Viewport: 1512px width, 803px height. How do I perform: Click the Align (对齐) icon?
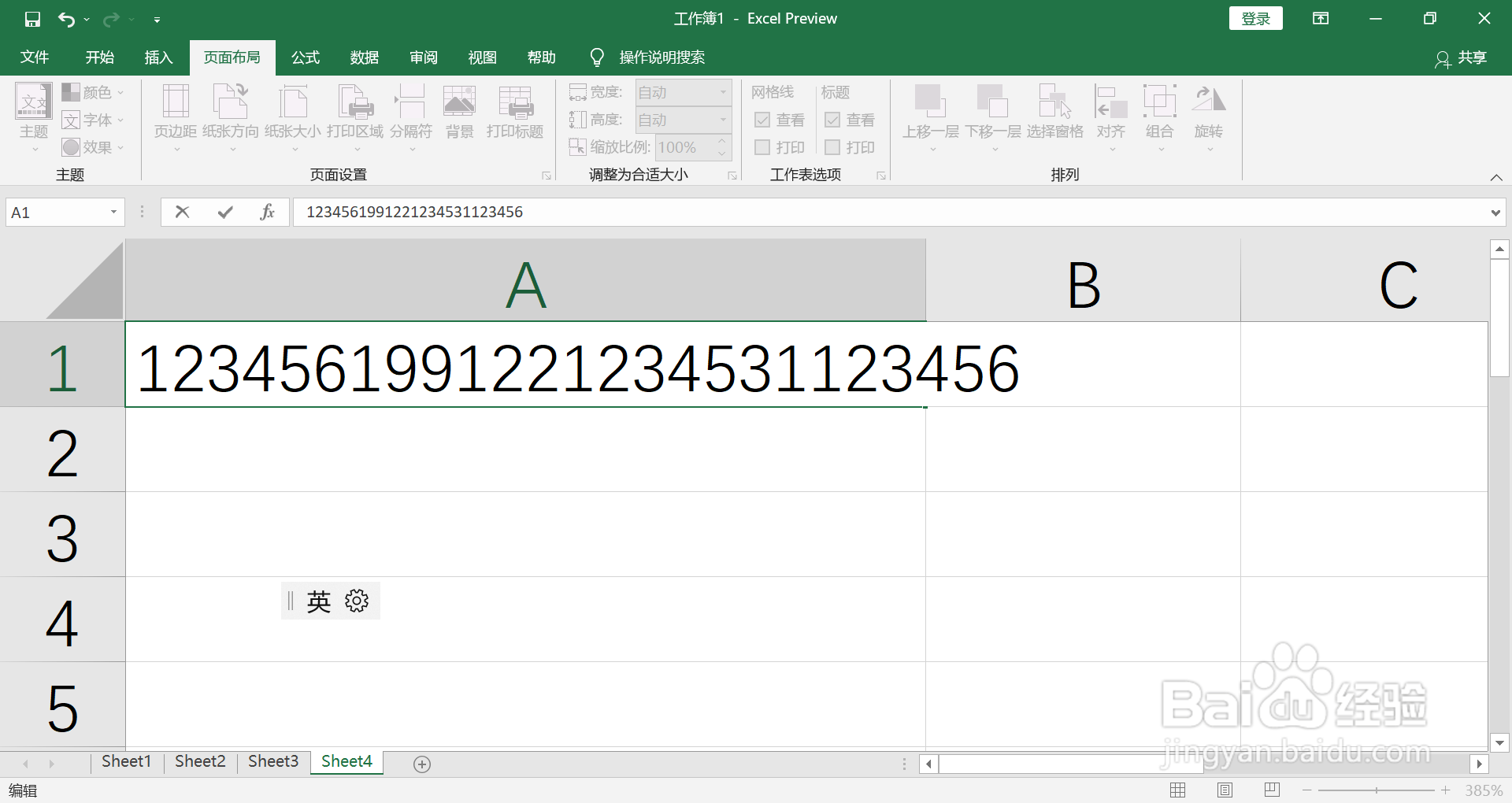click(1110, 101)
